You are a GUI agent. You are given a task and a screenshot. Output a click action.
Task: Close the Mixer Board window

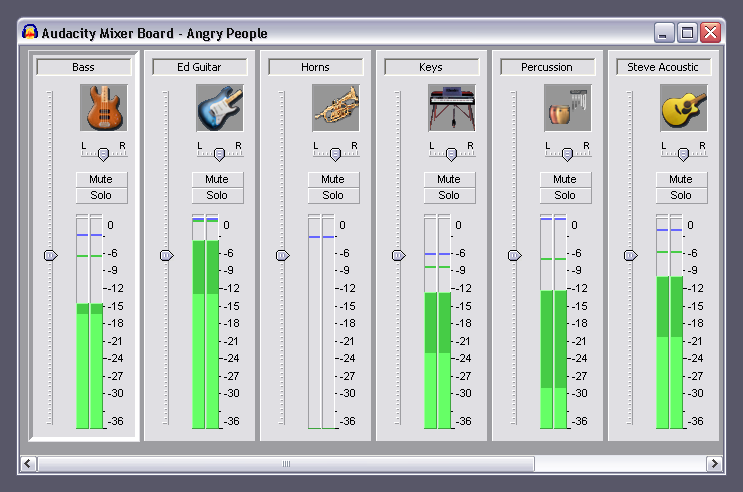pos(710,33)
